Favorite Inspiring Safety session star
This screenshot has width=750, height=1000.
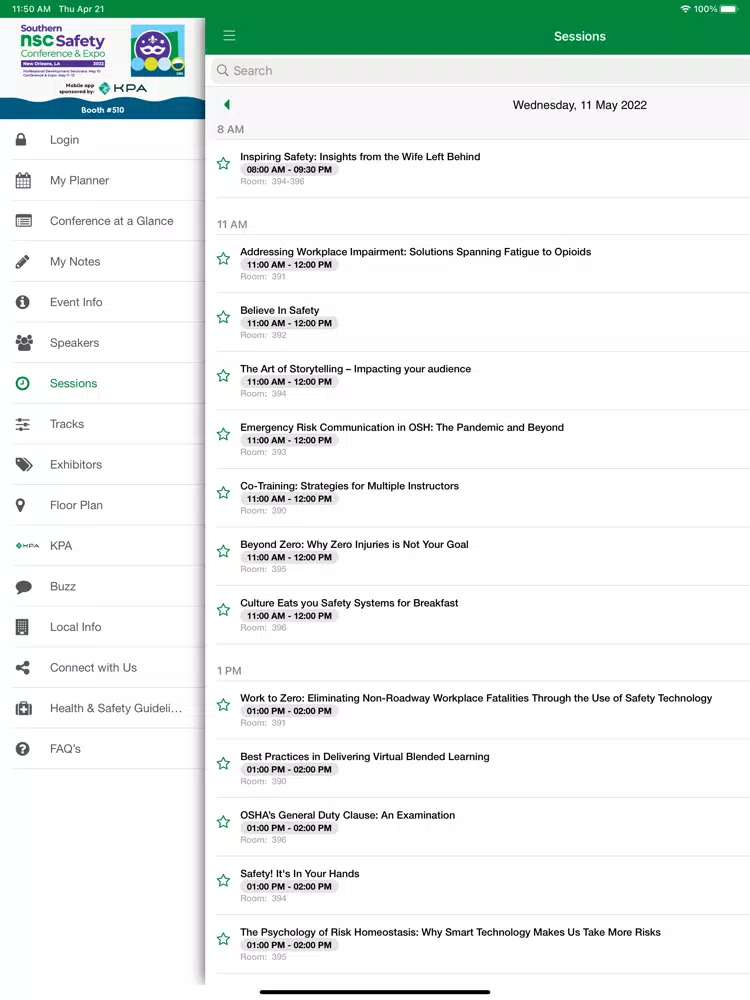[x=223, y=163]
